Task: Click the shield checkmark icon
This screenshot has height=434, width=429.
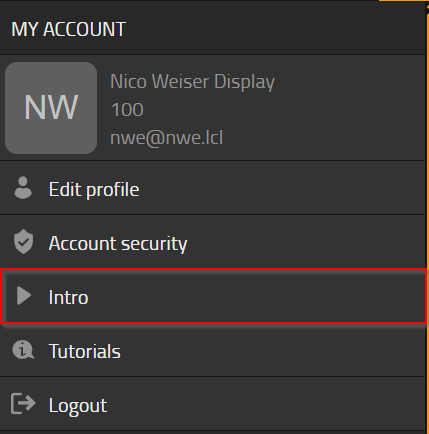Action: tap(23, 242)
